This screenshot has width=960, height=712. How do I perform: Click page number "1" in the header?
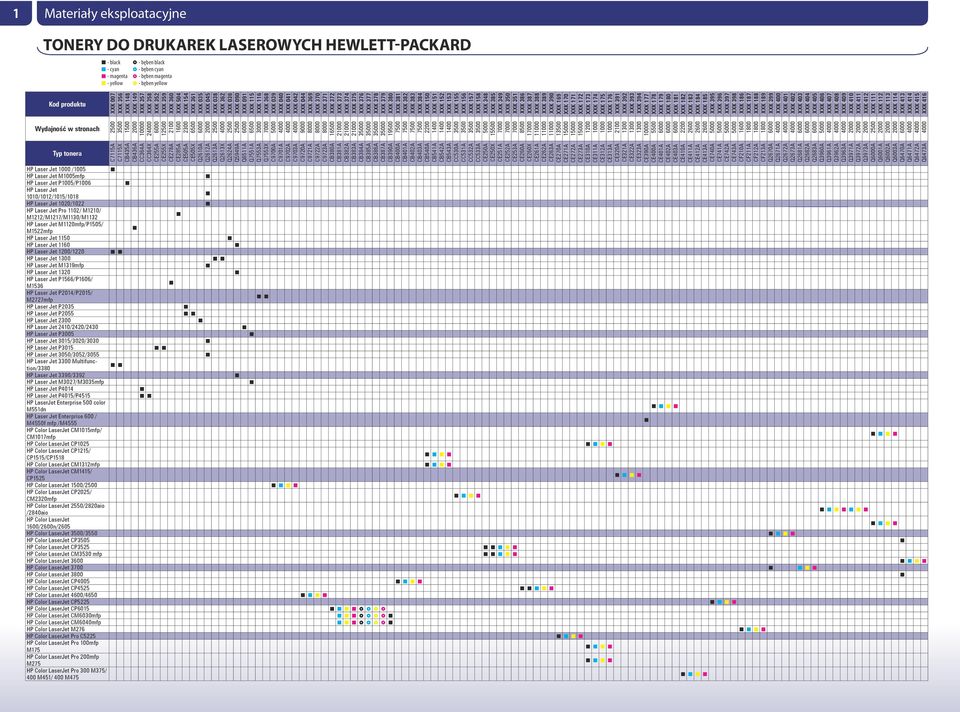[15, 13]
